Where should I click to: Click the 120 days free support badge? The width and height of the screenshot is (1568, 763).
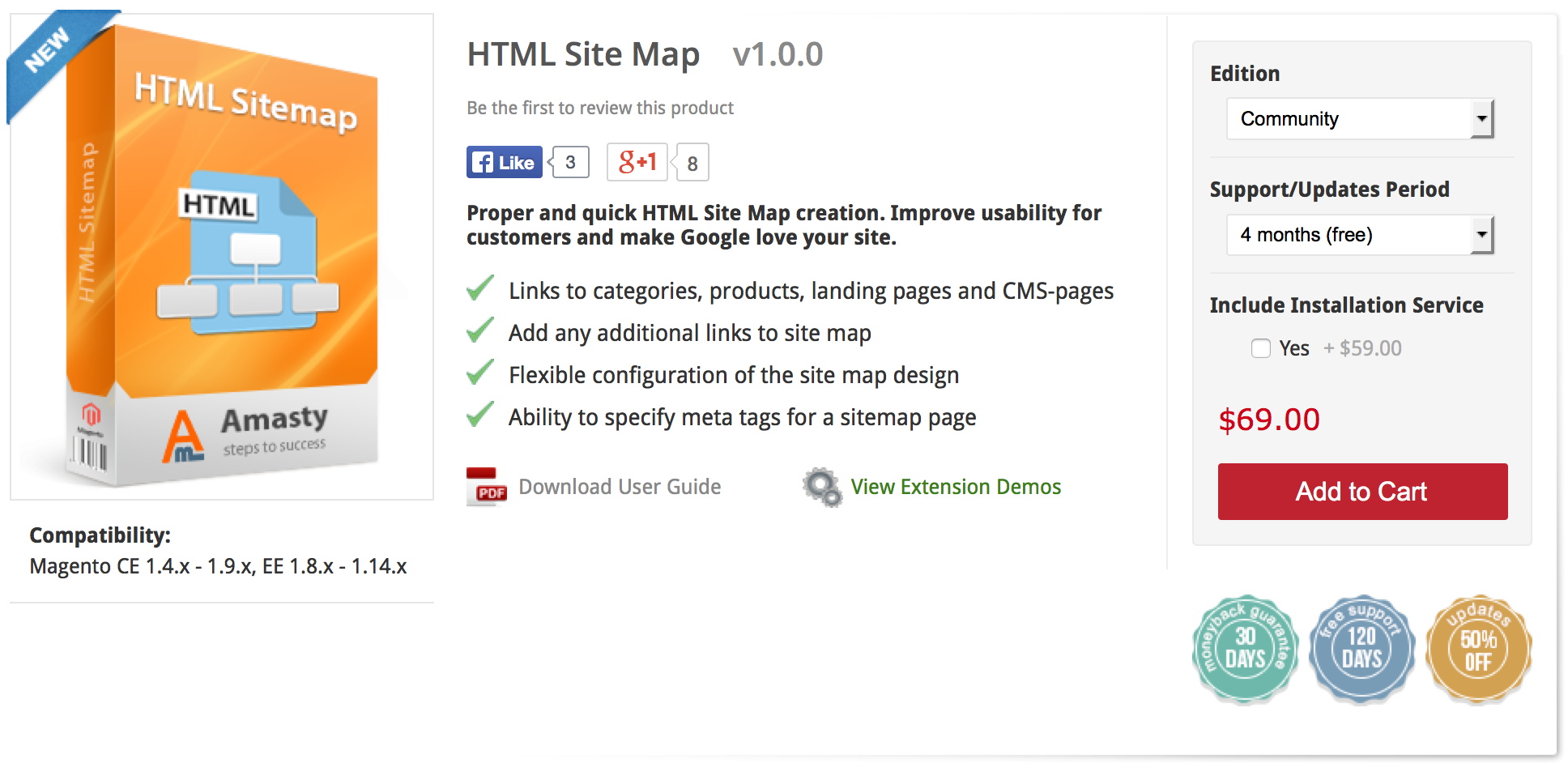[x=1361, y=649]
